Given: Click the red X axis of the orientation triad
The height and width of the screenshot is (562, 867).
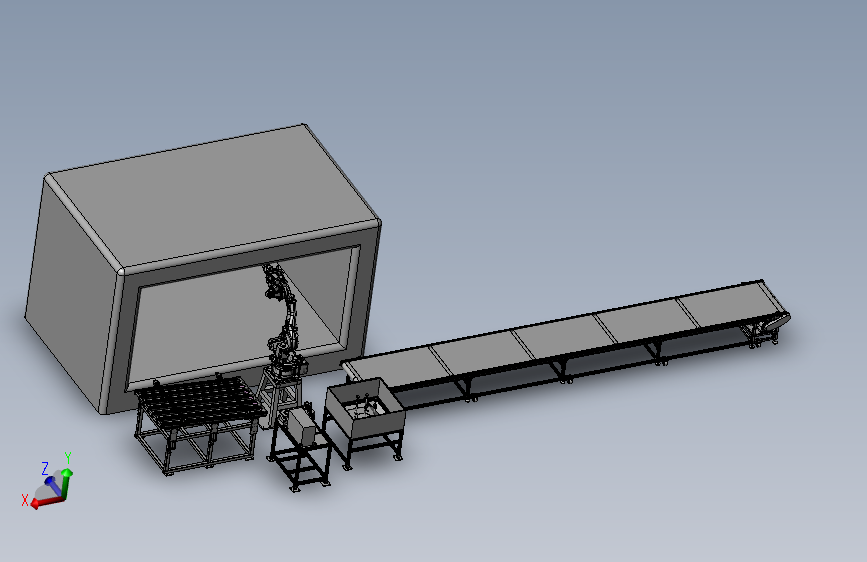Looking at the screenshot, I should (47, 502).
